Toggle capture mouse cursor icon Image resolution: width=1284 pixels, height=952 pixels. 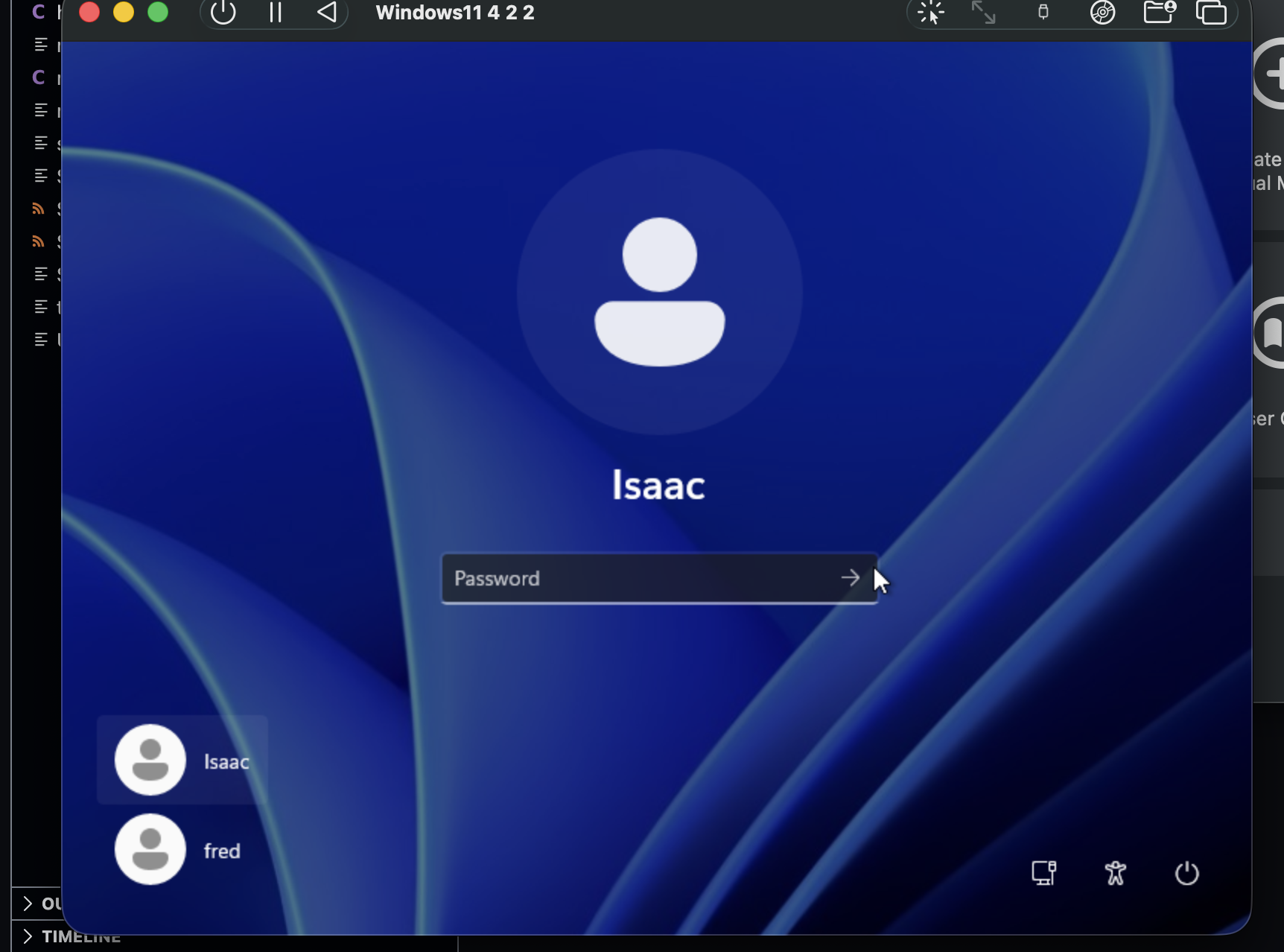[931, 13]
